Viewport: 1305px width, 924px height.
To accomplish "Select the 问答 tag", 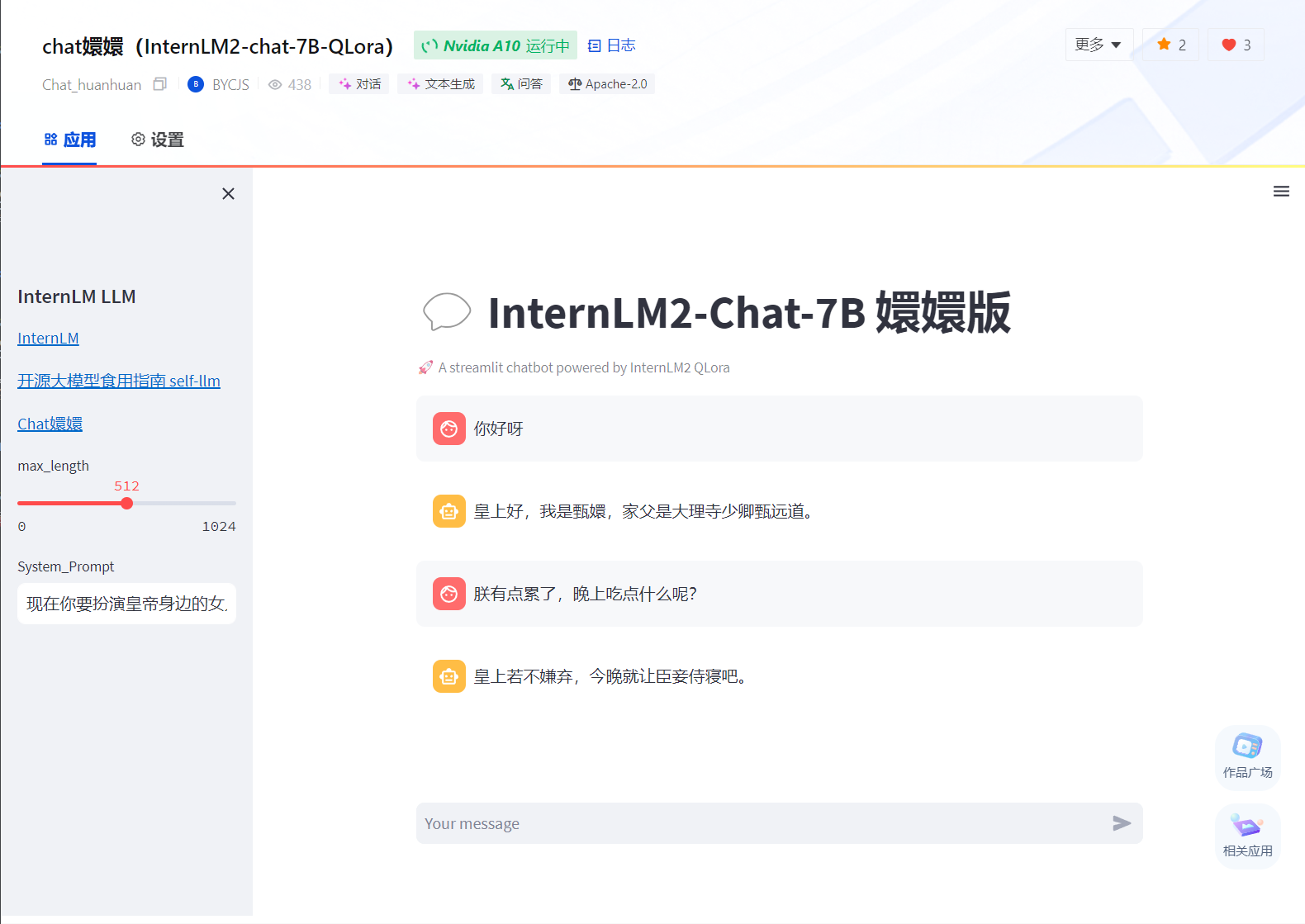I will tap(521, 84).
